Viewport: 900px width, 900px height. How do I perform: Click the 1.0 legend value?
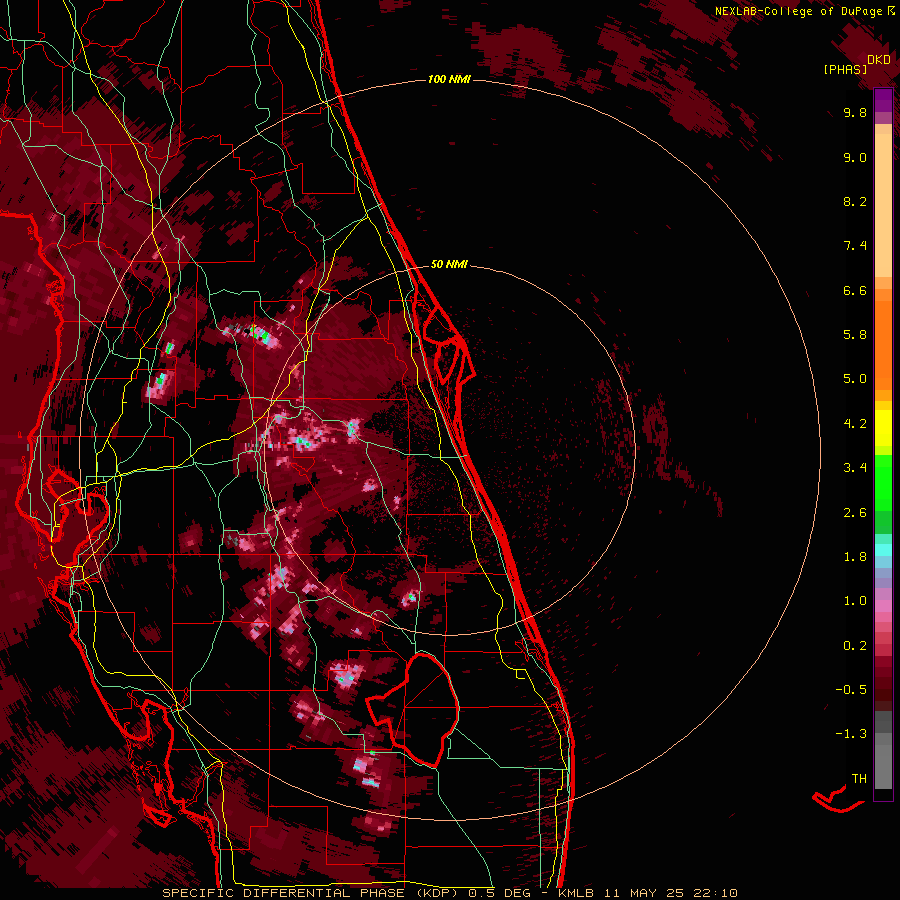tap(855, 601)
